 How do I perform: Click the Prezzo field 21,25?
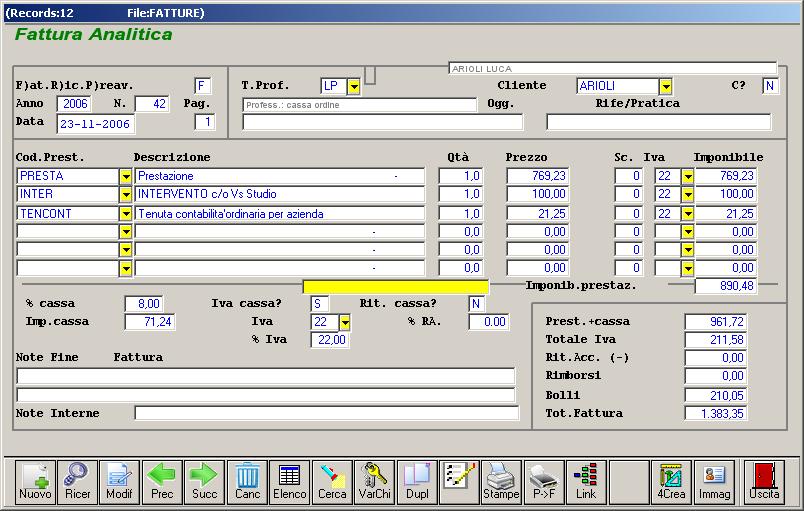[537, 214]
